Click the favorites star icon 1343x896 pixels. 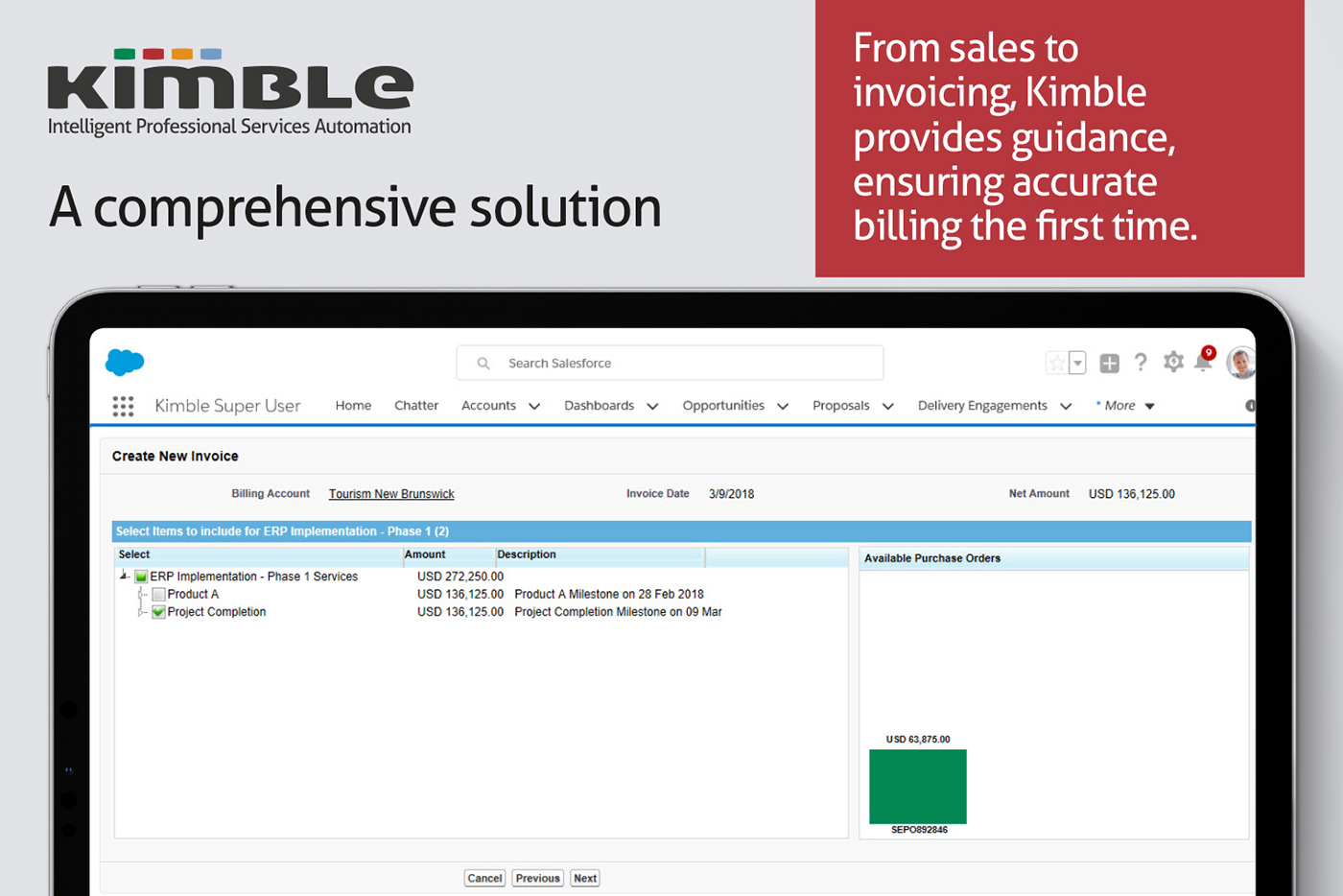click(x=1056, y=363)
